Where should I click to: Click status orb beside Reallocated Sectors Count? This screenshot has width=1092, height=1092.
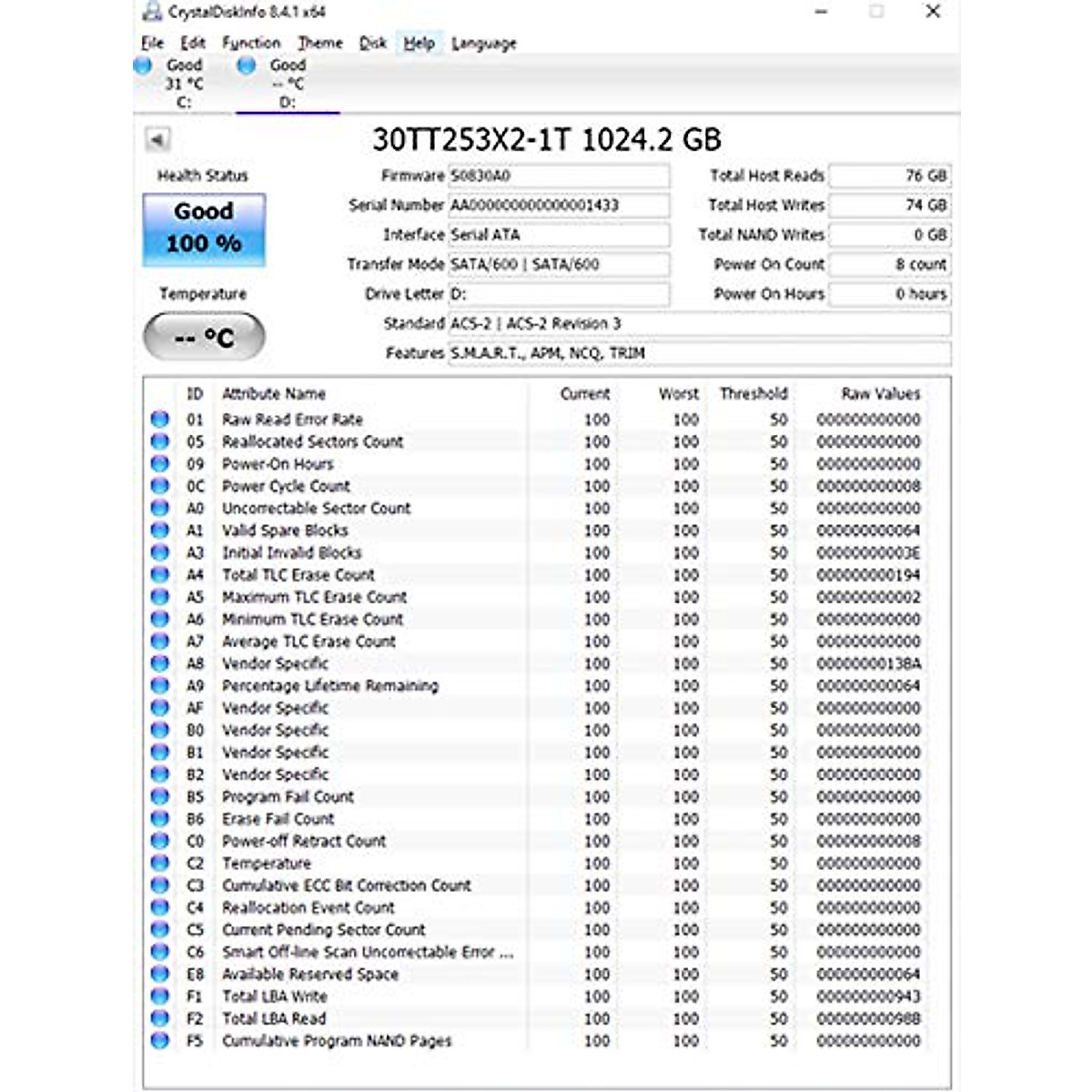click(160, 441)
